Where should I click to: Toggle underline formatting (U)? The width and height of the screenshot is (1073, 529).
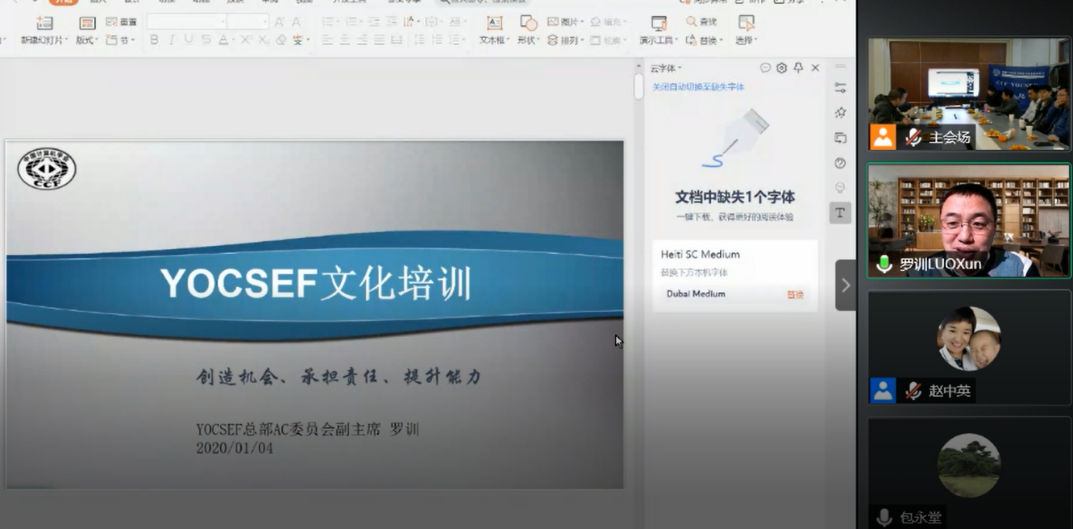[189, 40]
